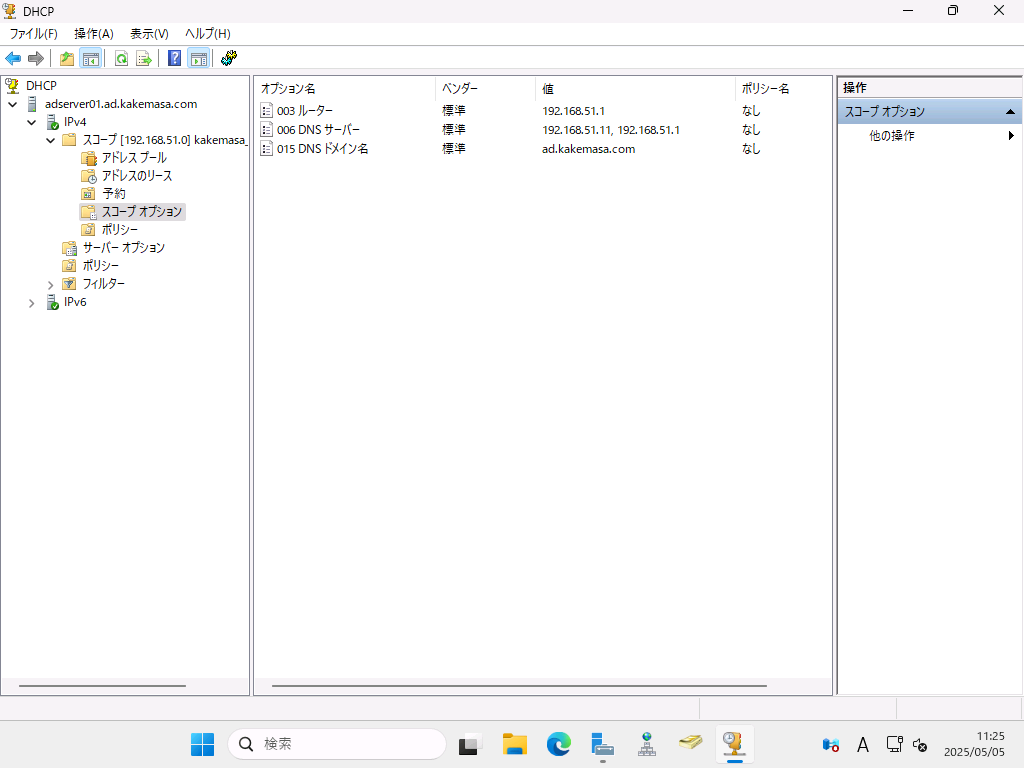
Task: Select スコープ オプション tree item
Action: (142, 212)
